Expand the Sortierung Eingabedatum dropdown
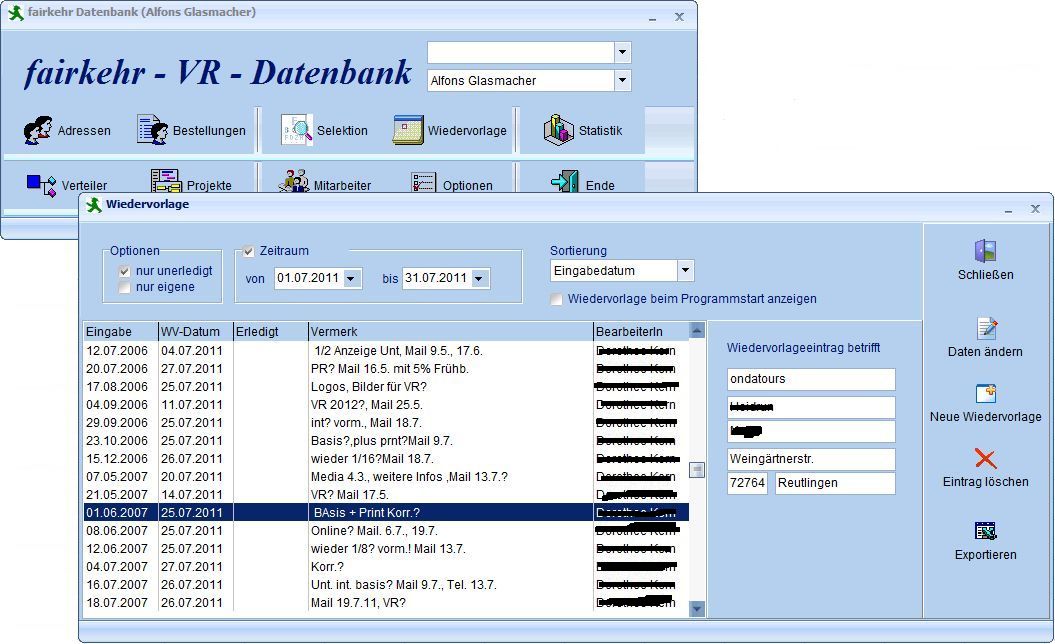The image size is (1055, 644). coord(685,271)
